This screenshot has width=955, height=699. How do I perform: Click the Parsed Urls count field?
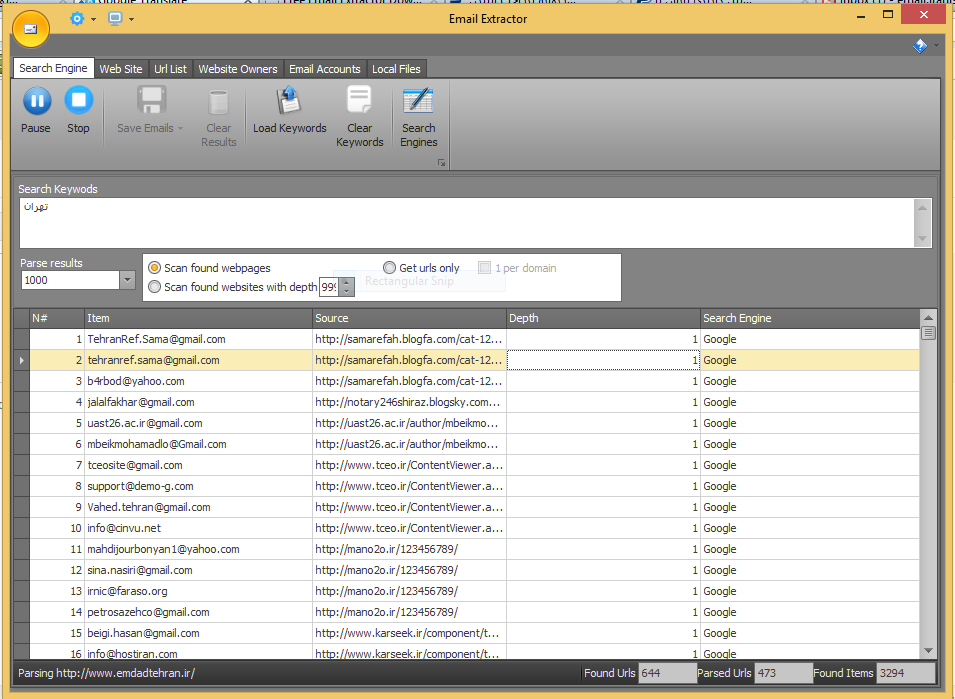783,673
